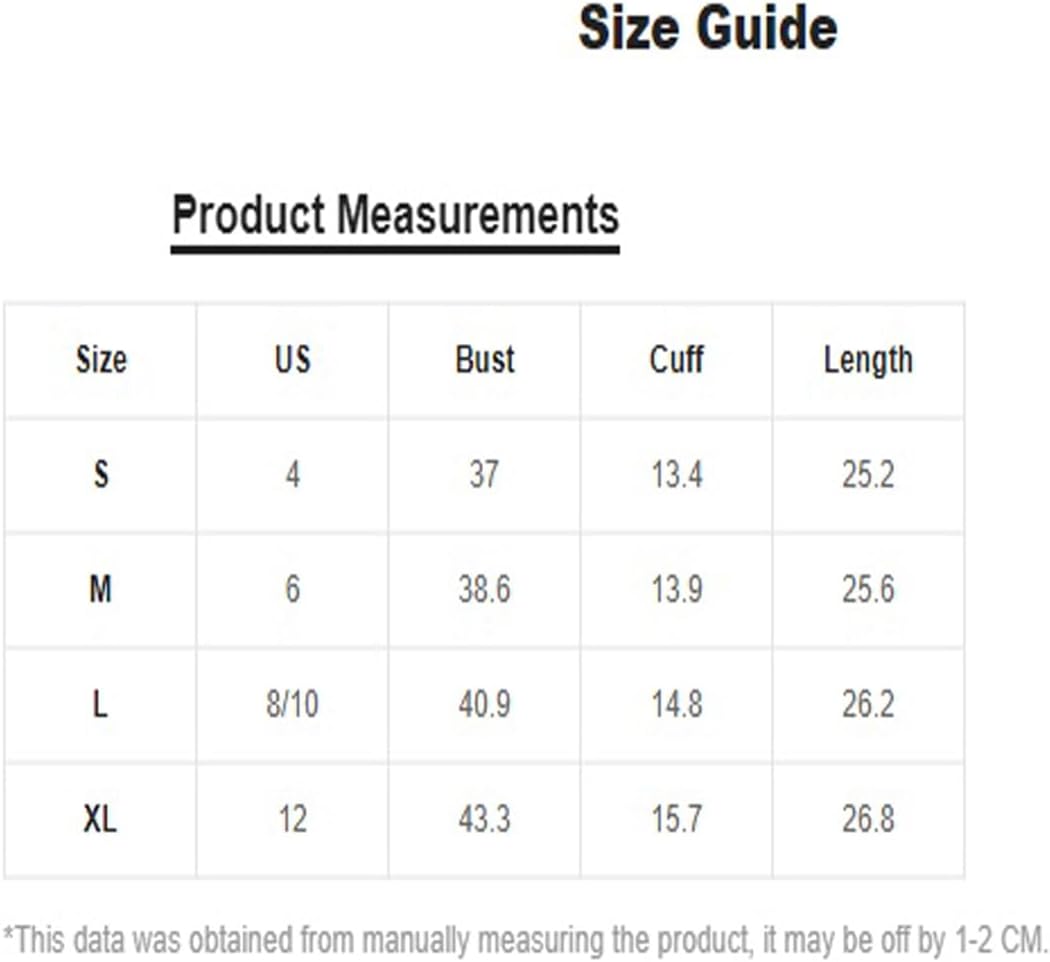This screenshot has height=962, width=1050.
Task: Click the 13.4 cuff measurement cell
Action: (676, 475)
